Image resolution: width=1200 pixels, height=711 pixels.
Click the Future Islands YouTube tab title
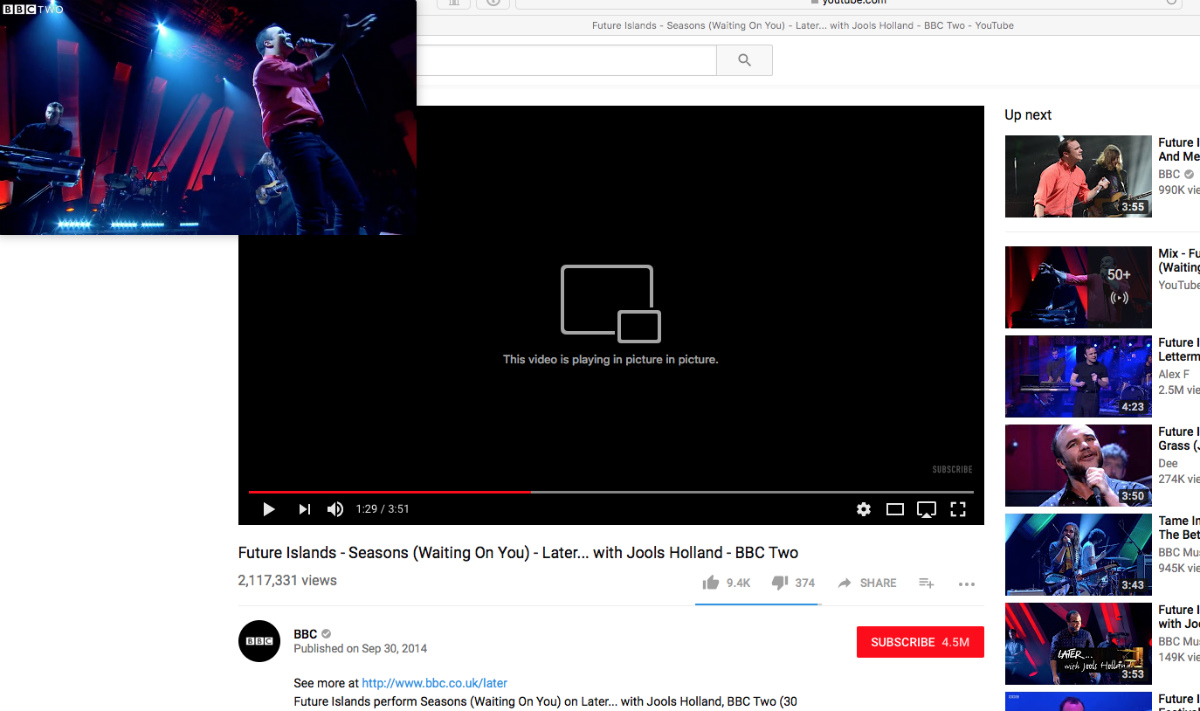click(x=802, y=26)
